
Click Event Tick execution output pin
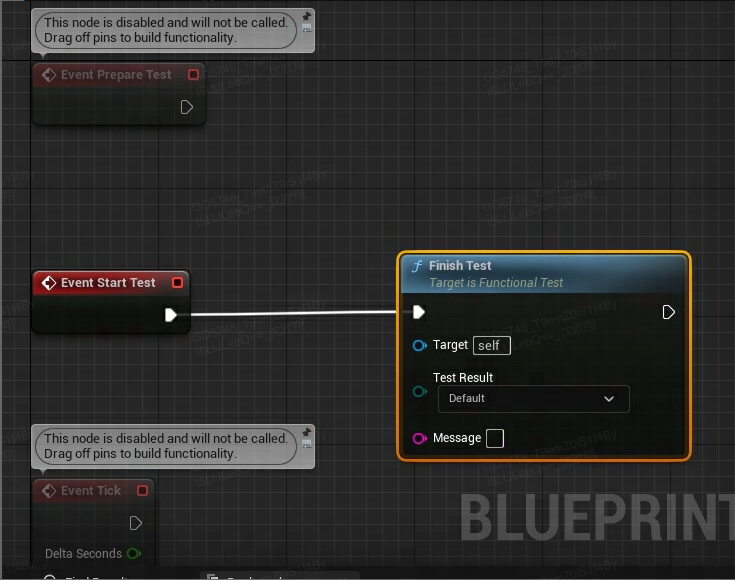(x=135, y=523)
